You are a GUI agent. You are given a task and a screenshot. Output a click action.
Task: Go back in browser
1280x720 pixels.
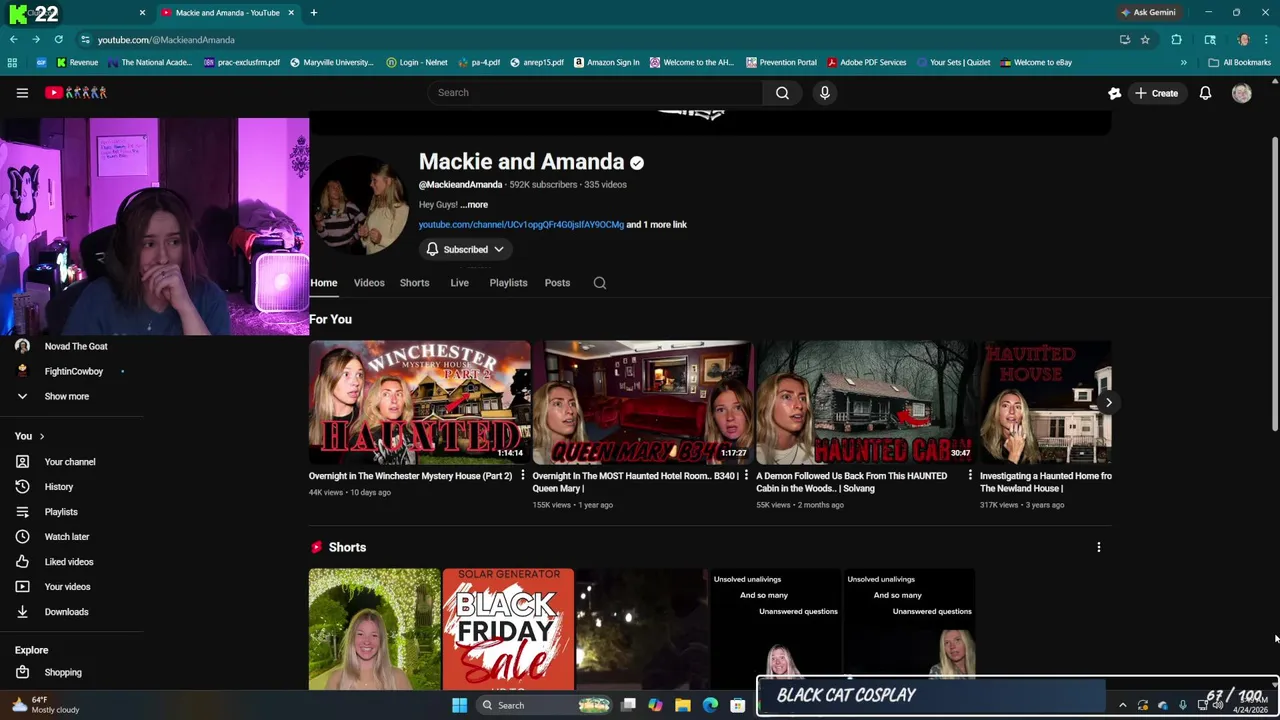click(14, 39)
